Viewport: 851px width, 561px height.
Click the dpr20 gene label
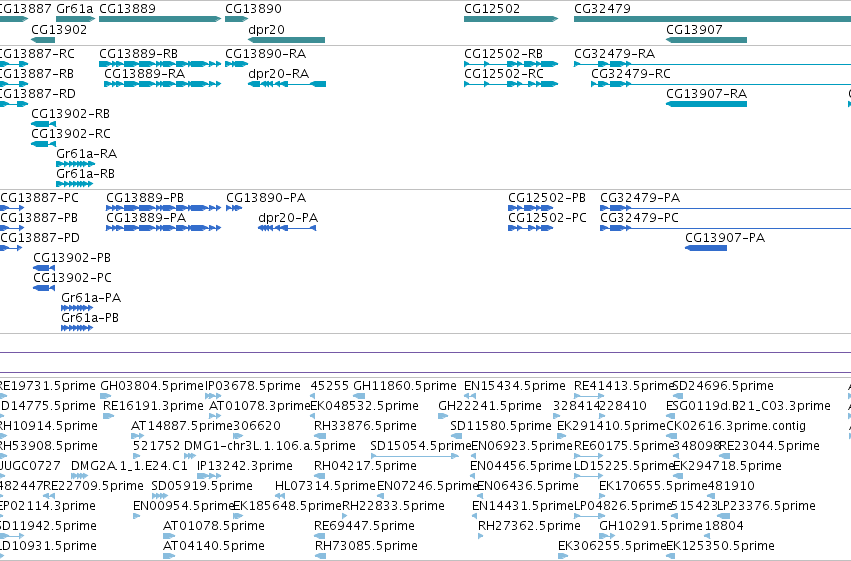pos(266,29)
